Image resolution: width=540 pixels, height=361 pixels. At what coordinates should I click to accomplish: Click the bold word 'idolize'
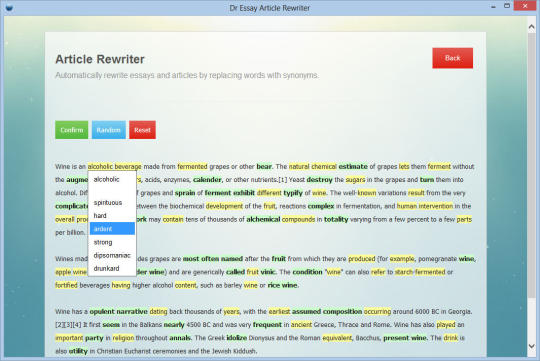point(236,338)
